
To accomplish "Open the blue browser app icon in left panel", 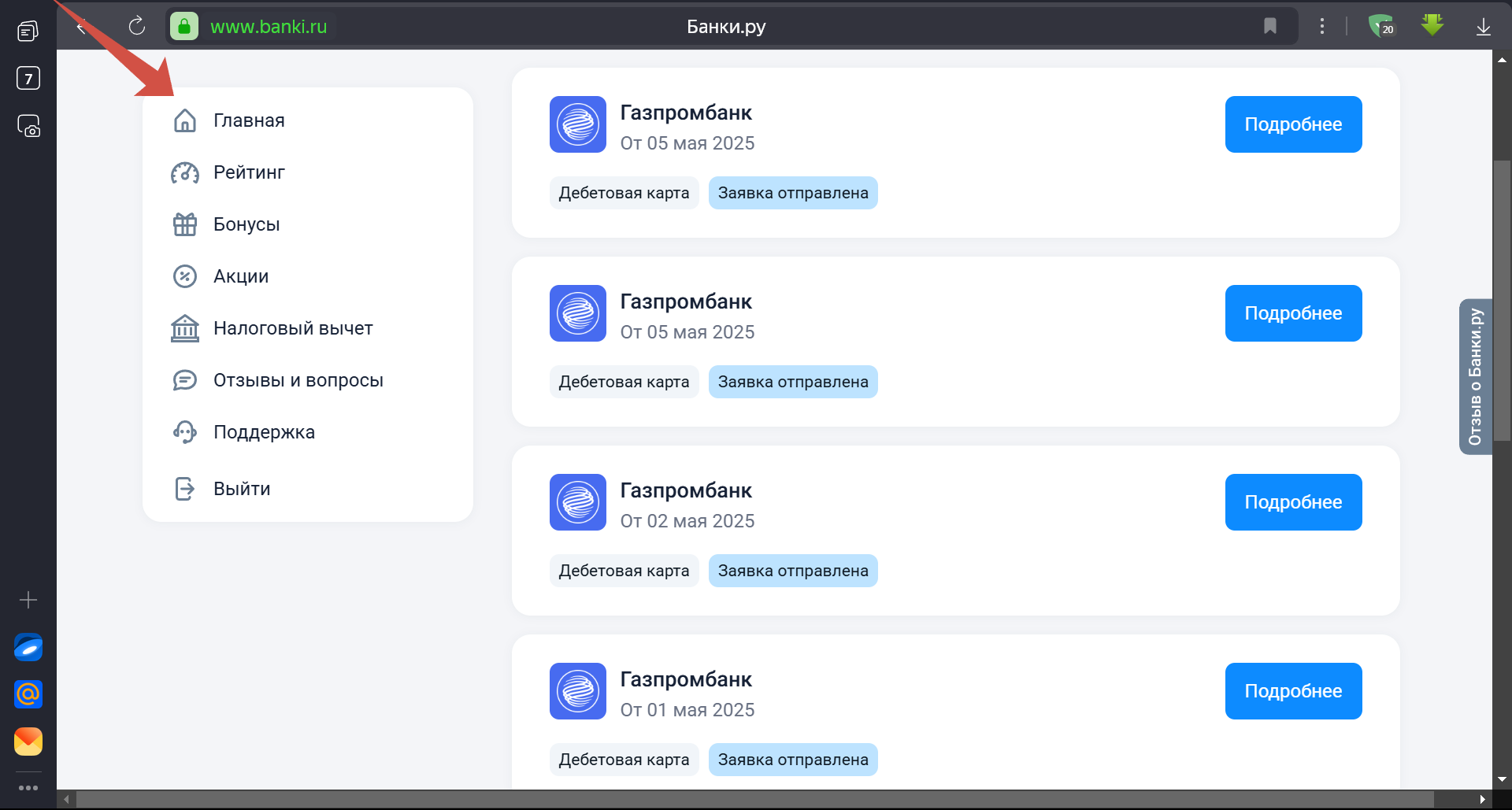I will (x=28, y=647).
